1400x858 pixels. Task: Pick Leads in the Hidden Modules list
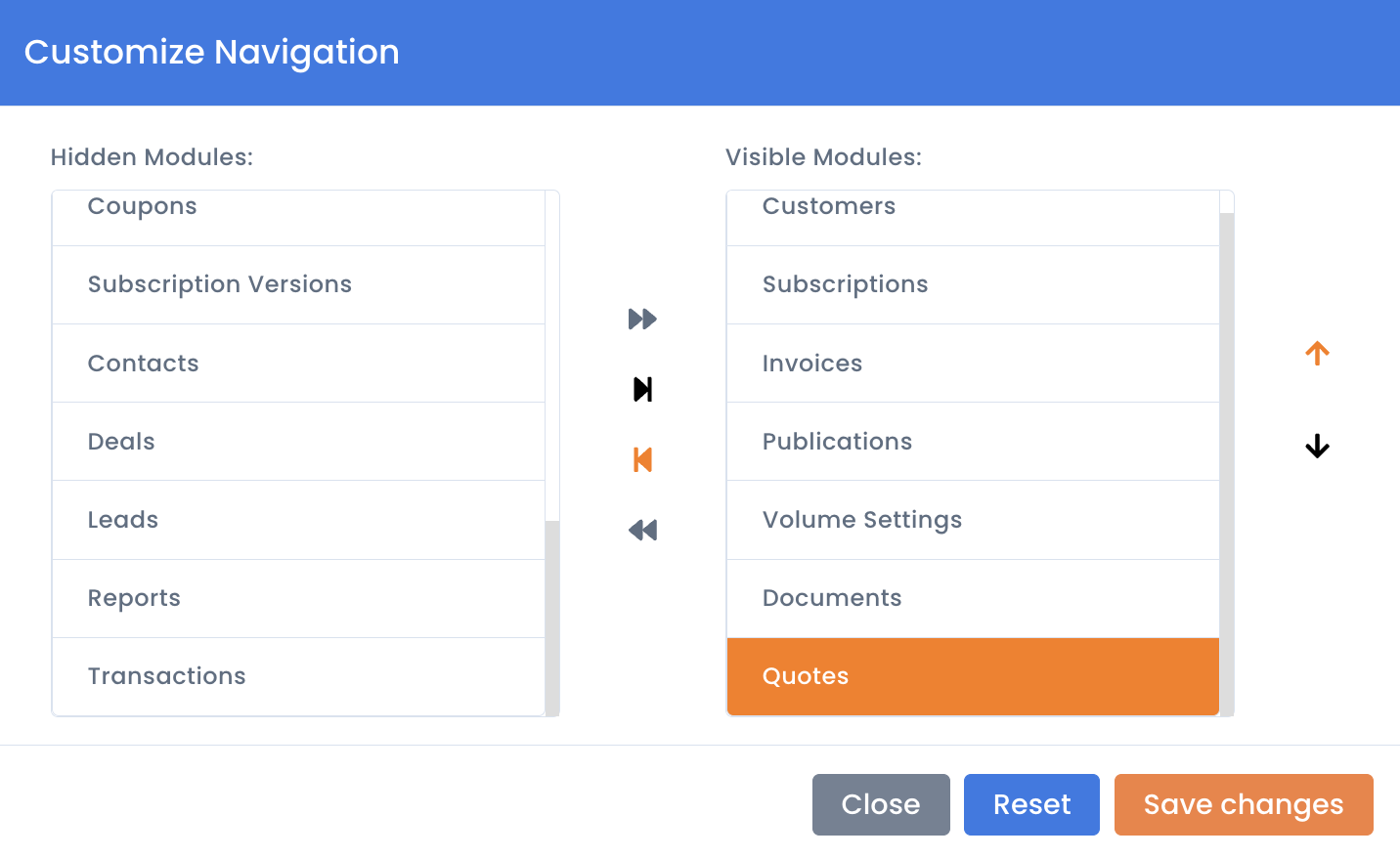(298, 520)
